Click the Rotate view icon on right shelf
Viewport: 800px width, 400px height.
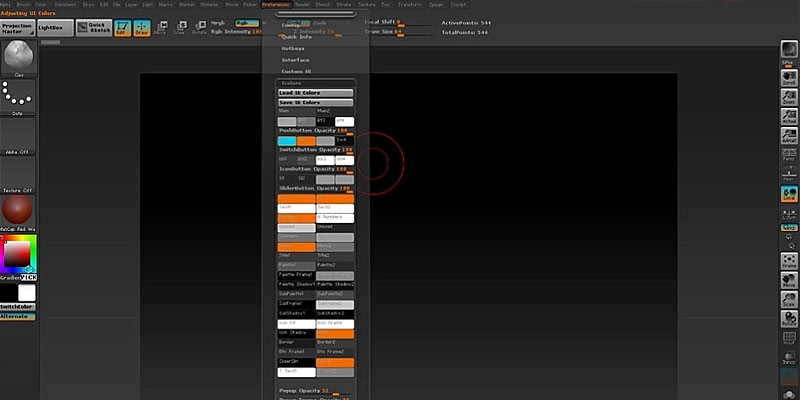[x=789, y=319]
